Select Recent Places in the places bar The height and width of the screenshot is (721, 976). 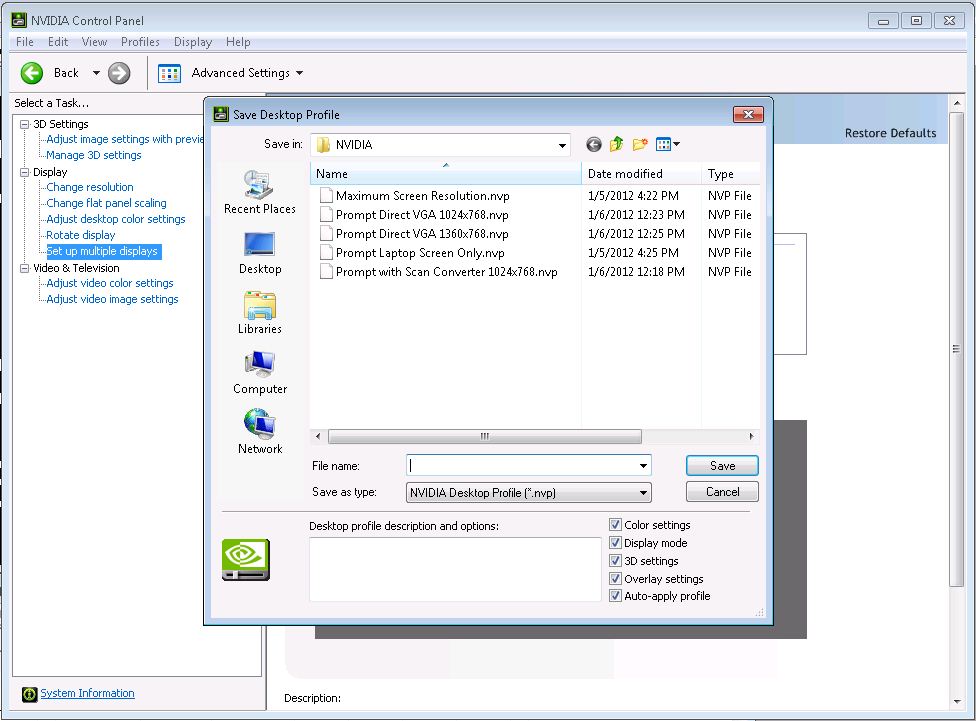pos(260,192)
